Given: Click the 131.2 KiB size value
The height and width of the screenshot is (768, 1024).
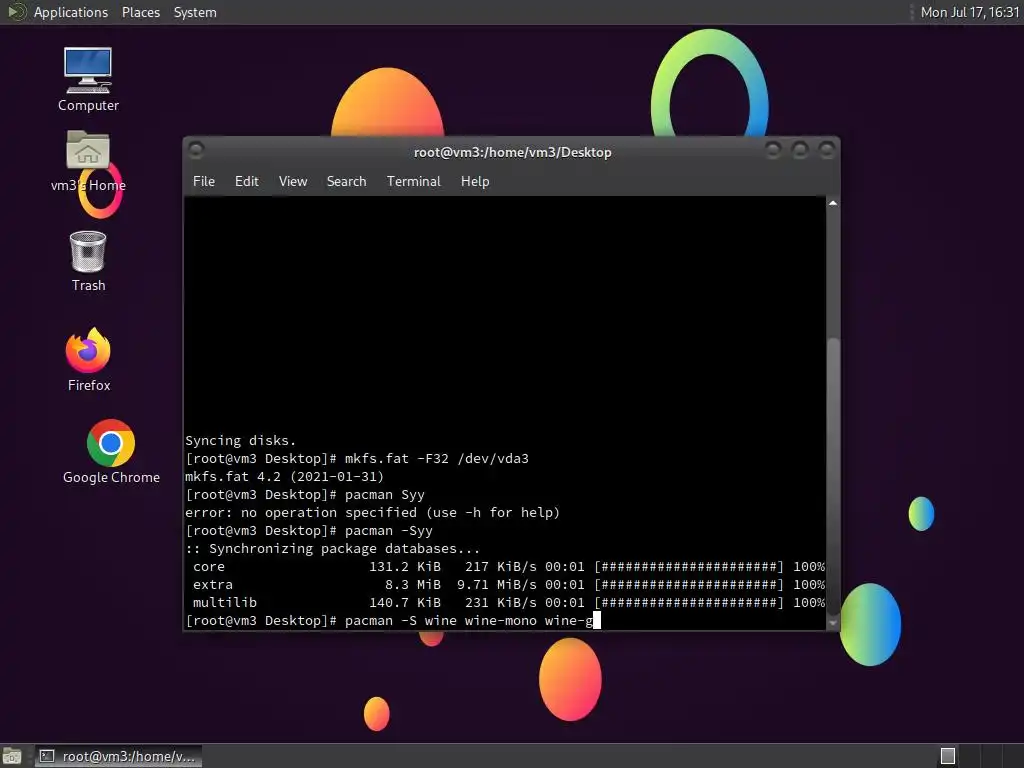Looking at the screenshot, I should click(405, 567).
